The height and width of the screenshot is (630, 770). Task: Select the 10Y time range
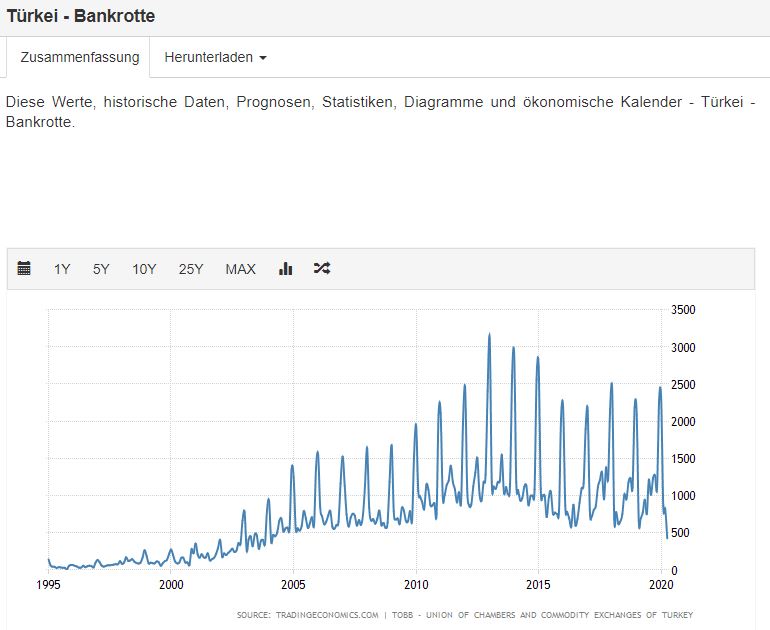click(144, 269)
